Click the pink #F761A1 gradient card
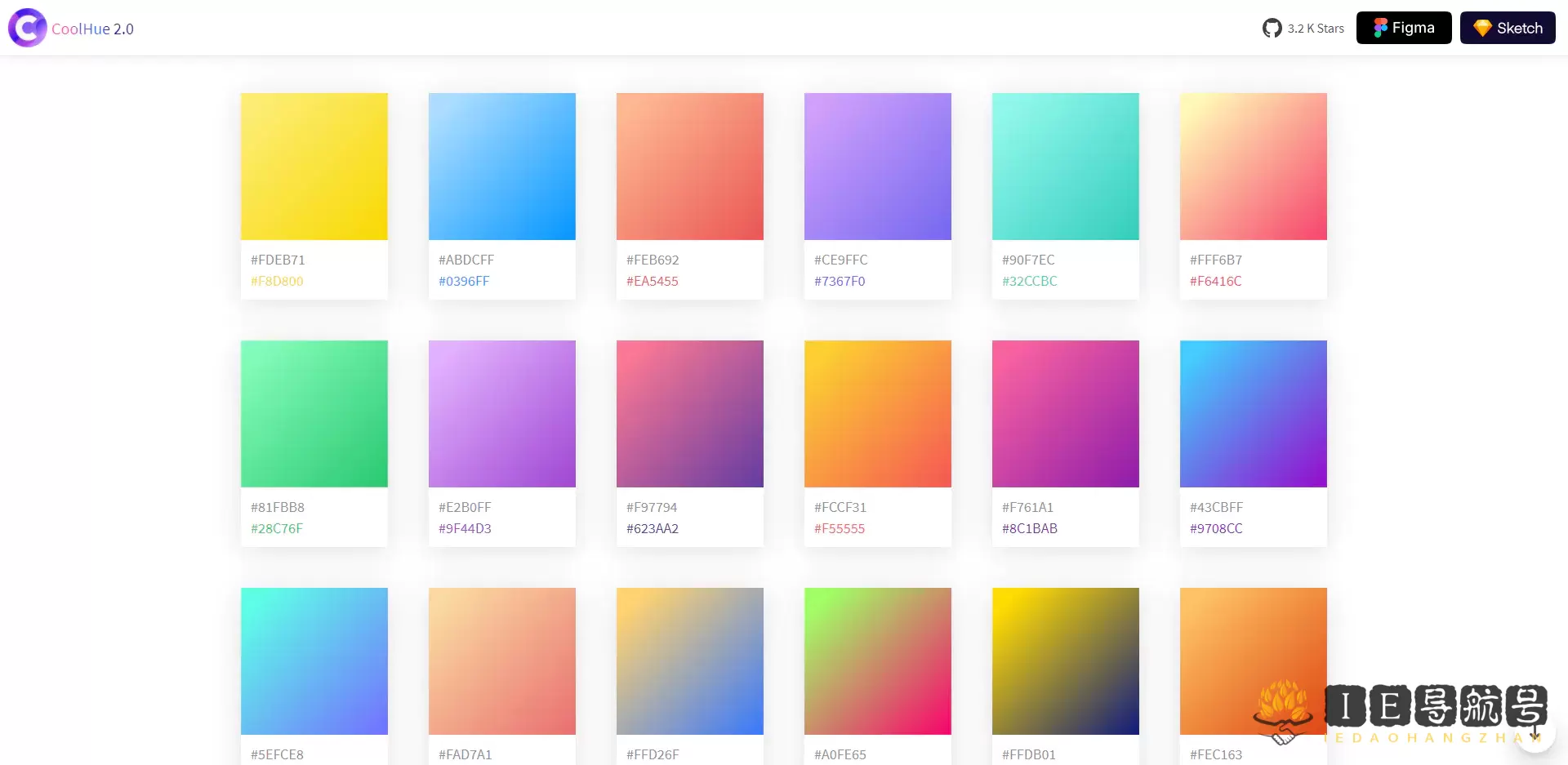Screen dimensions: 1568x765 pyautogui.click(x=1065, y=413)
